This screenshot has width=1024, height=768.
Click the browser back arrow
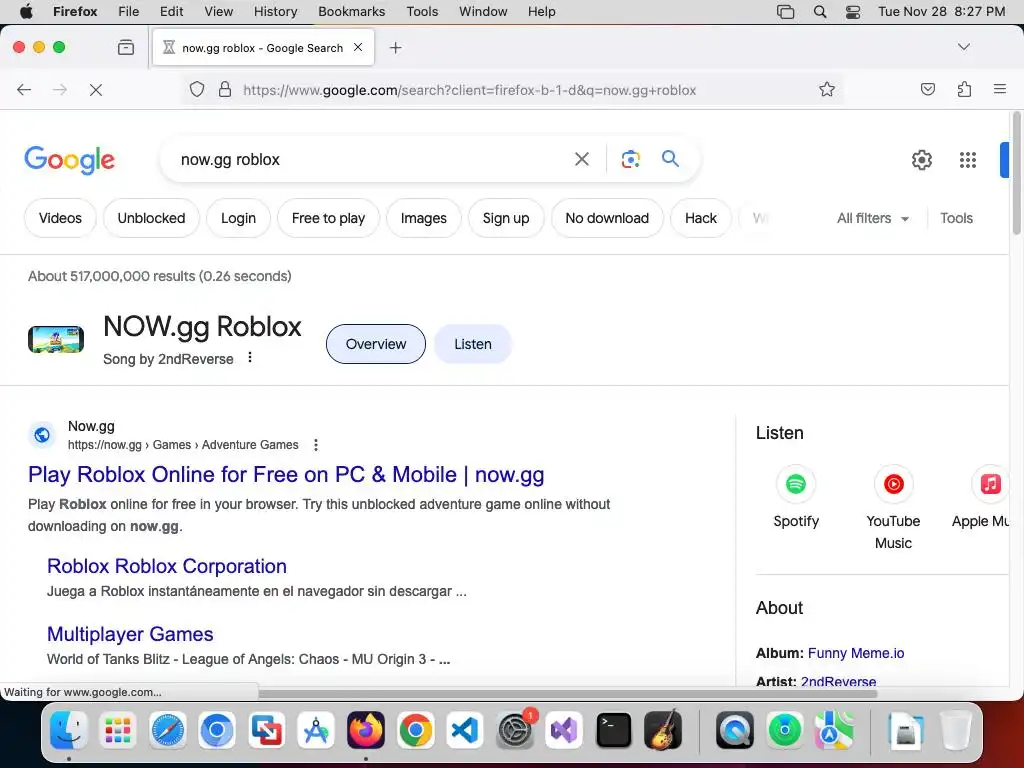pyautogui.click(x=24, y=89)
